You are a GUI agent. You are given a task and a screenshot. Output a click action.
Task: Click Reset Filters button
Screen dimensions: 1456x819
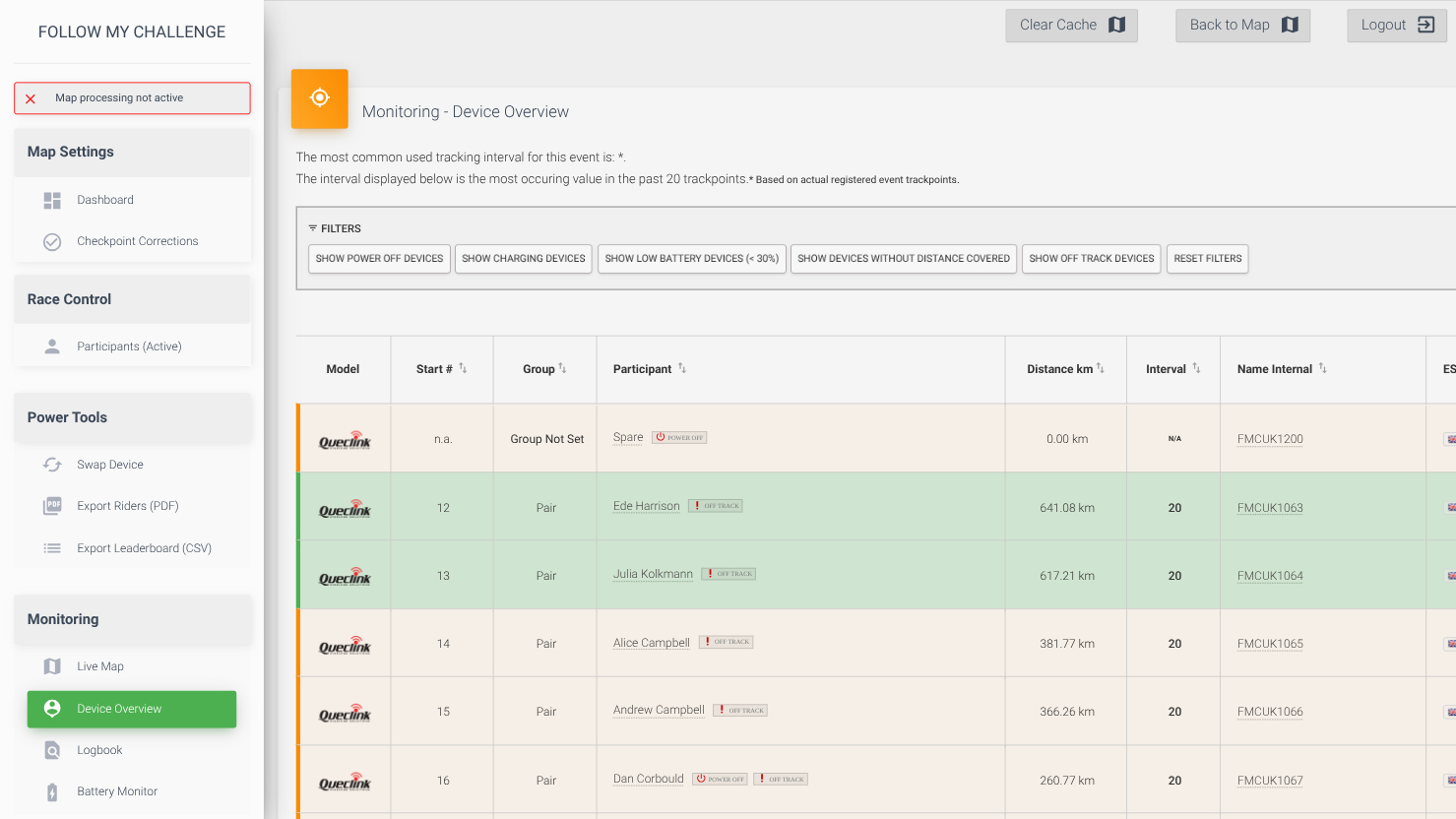pyautogui.click(x=1207, y=259)
